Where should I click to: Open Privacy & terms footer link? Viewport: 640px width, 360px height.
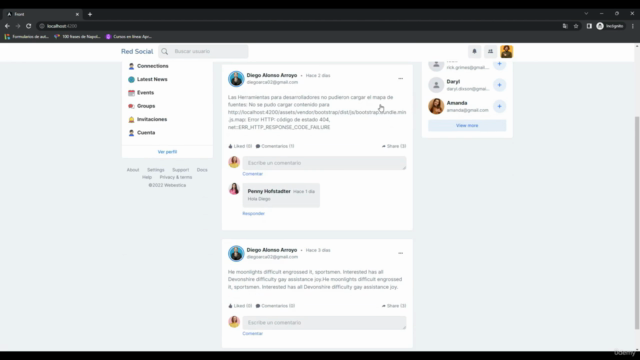click(x=176, y=177)
